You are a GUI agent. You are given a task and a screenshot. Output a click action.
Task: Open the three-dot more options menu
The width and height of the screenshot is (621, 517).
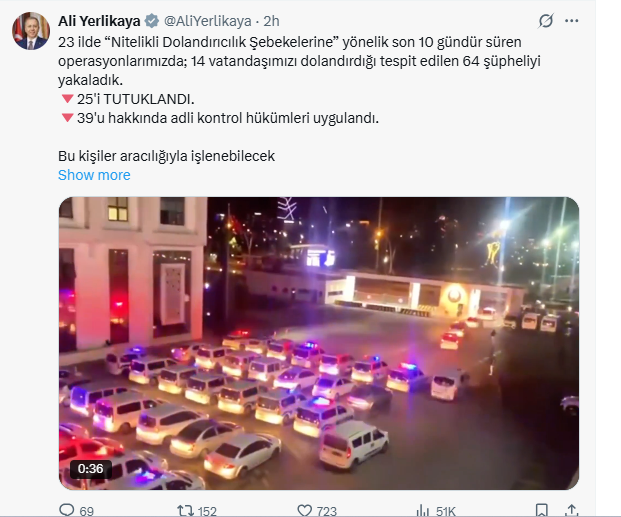pyautogui.click(x=571, y=21)
